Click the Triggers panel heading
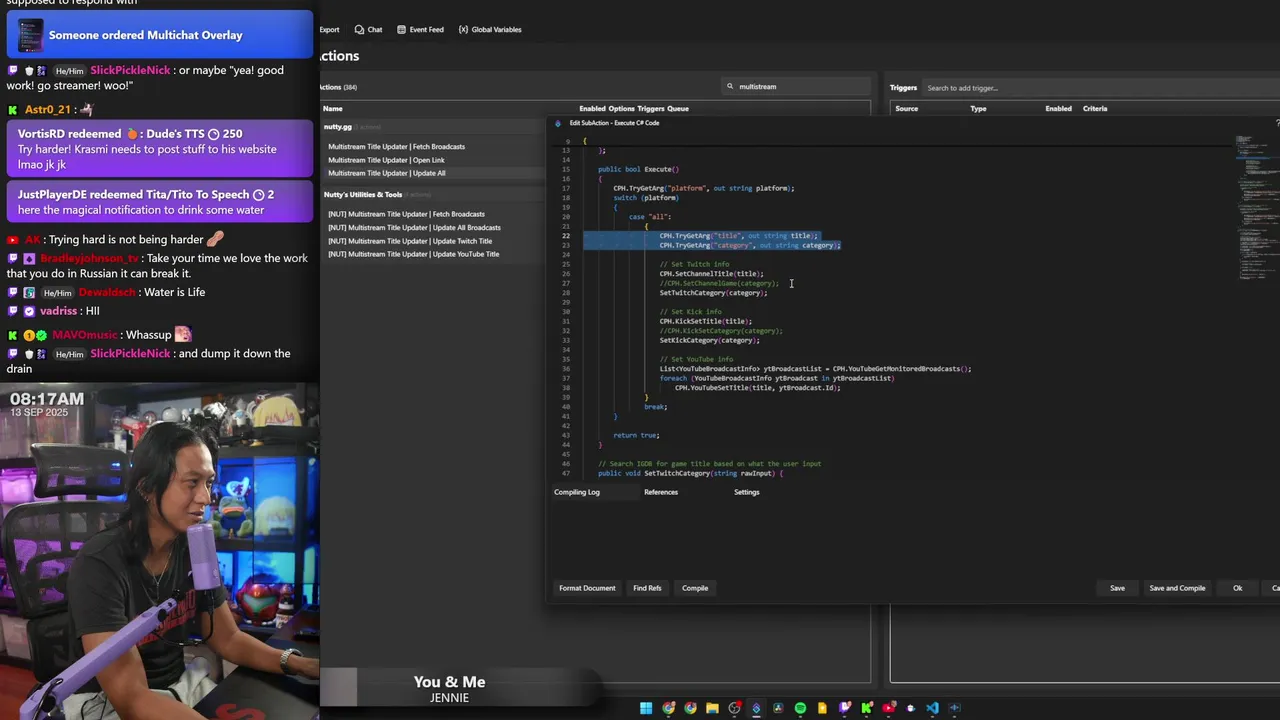The height and width of the screenshot is (720, 1280). (x=903, y=88)
